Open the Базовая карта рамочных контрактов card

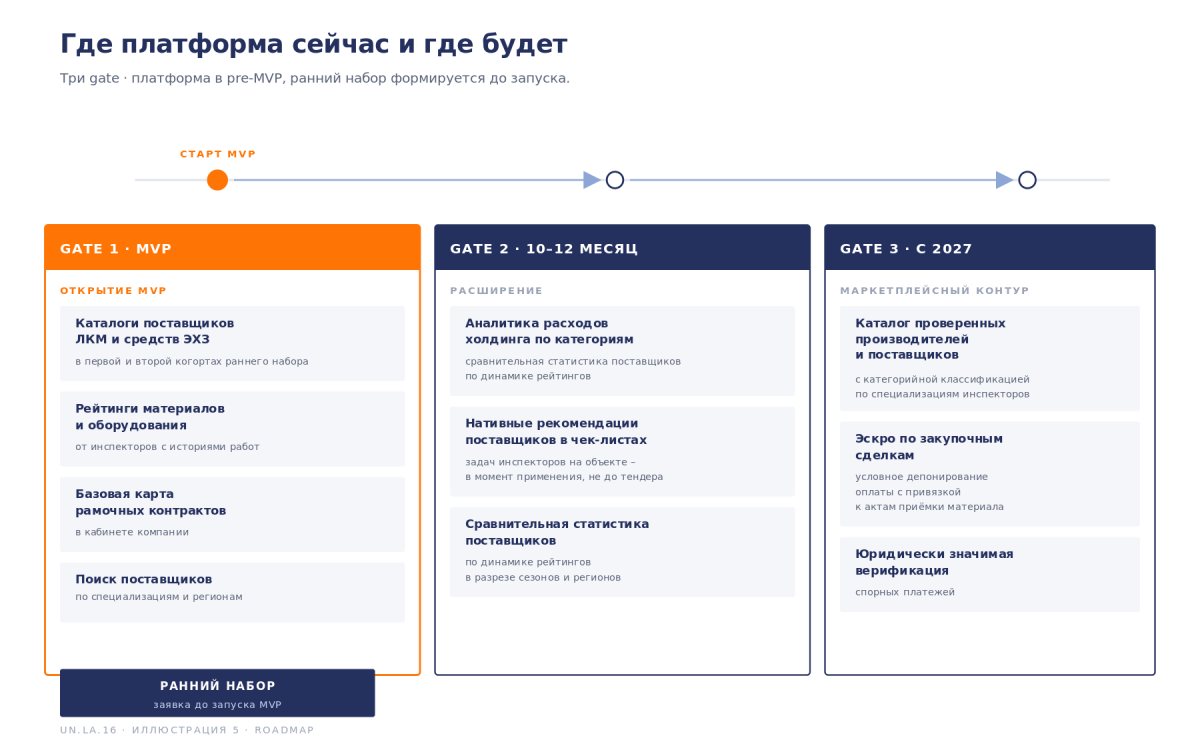pos(232,514)
